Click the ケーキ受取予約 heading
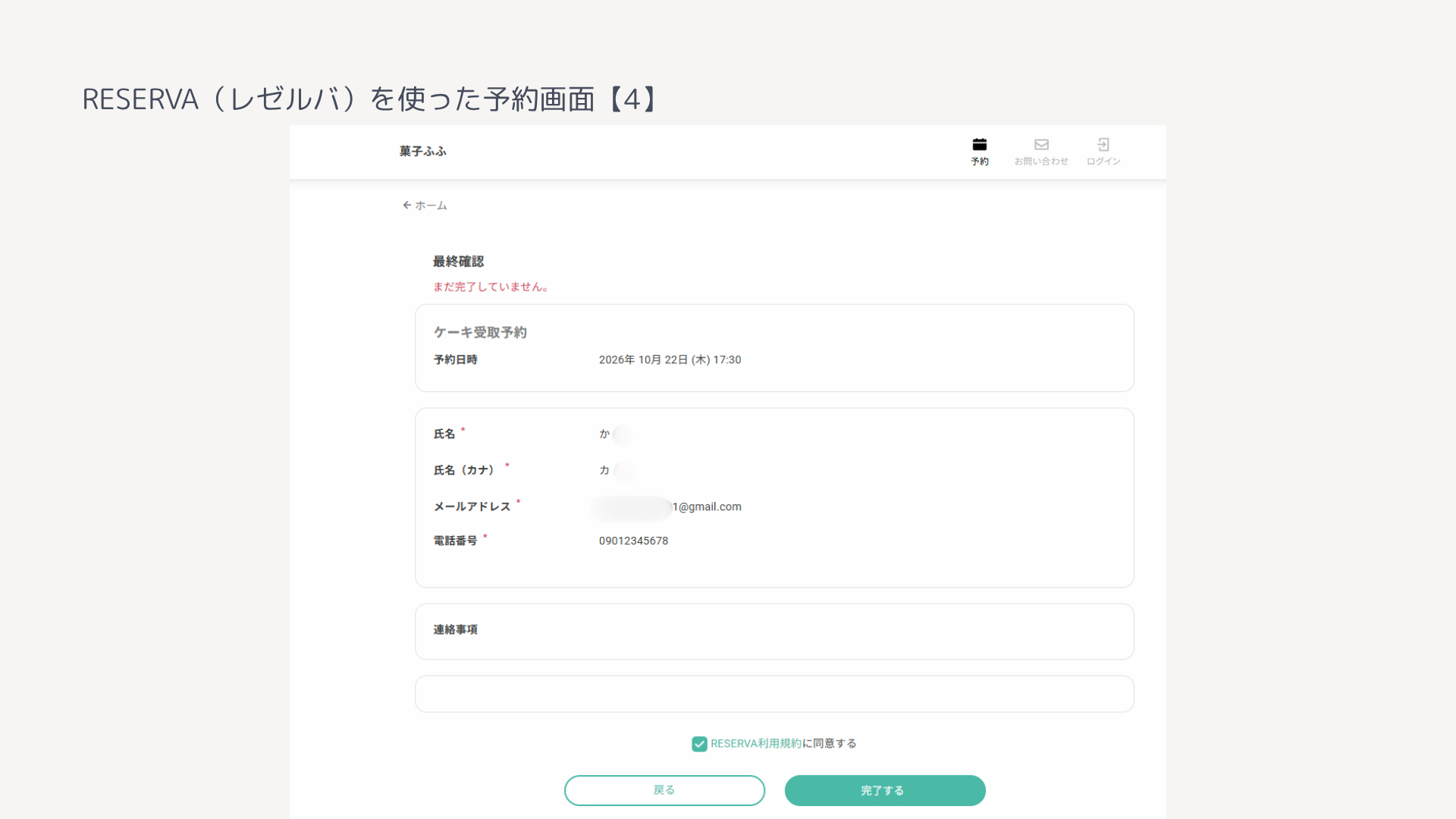The width and height of the screenshot is (1456, 819). click(x=480, y=332)
